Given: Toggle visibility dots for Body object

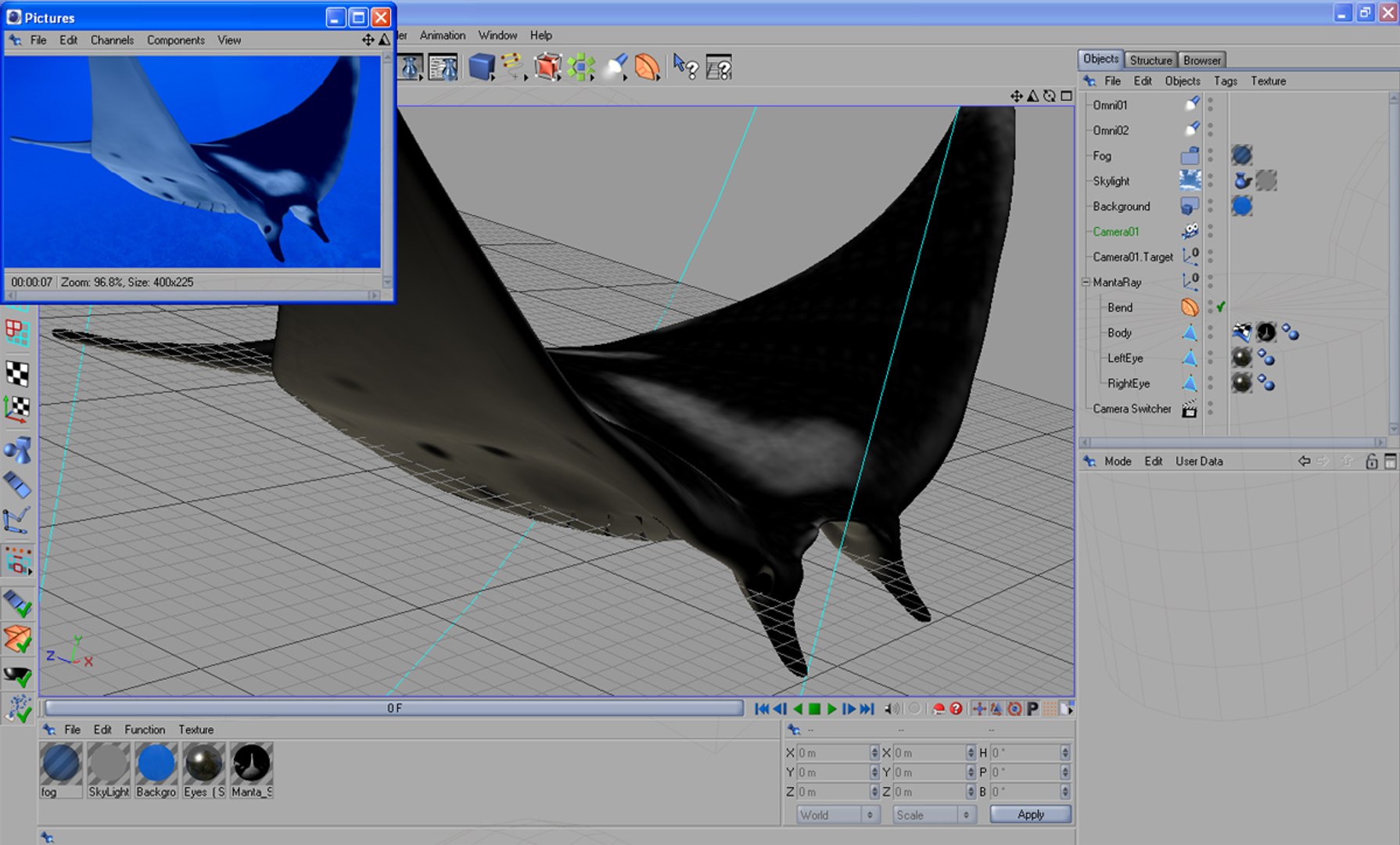Looking at the screenshot, I should coord(1210,333).
